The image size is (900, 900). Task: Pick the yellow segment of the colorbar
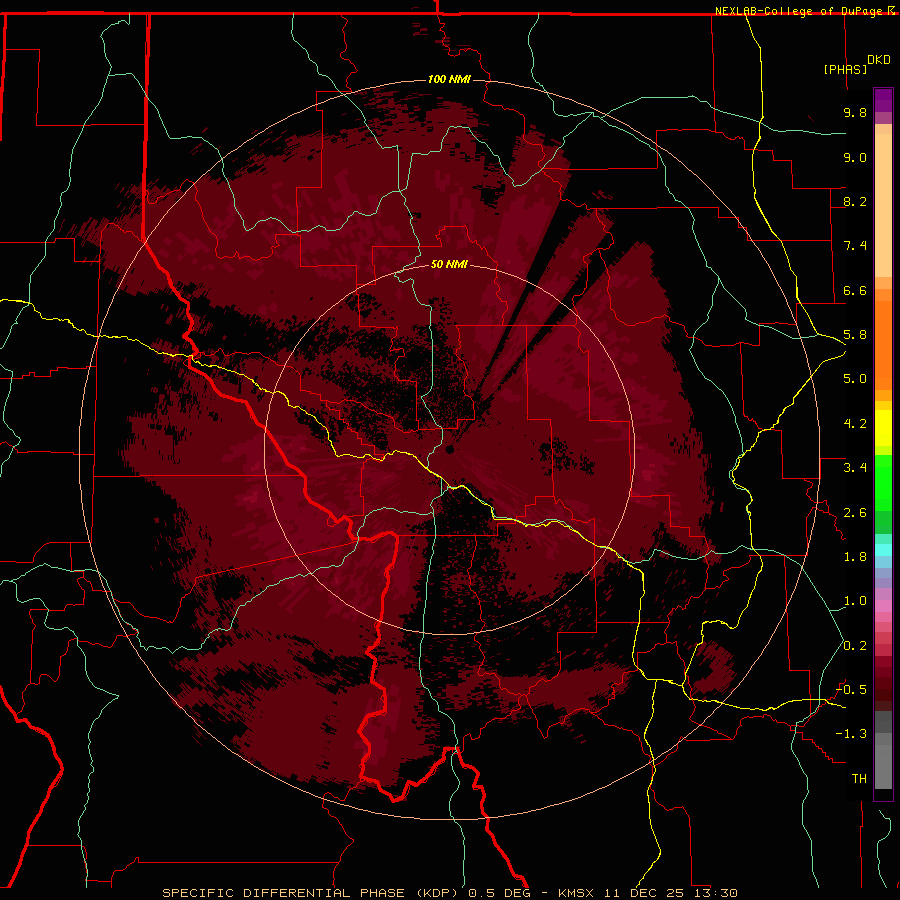[x=883, y=428]
